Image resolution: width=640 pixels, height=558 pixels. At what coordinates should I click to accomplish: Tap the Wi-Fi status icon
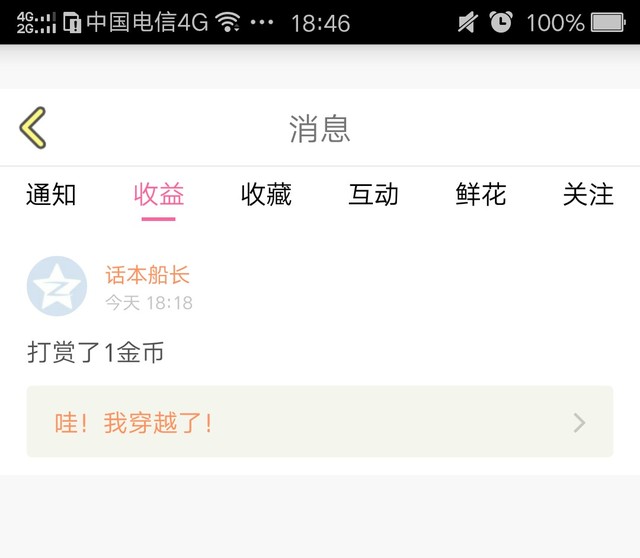tap(228, 22)
